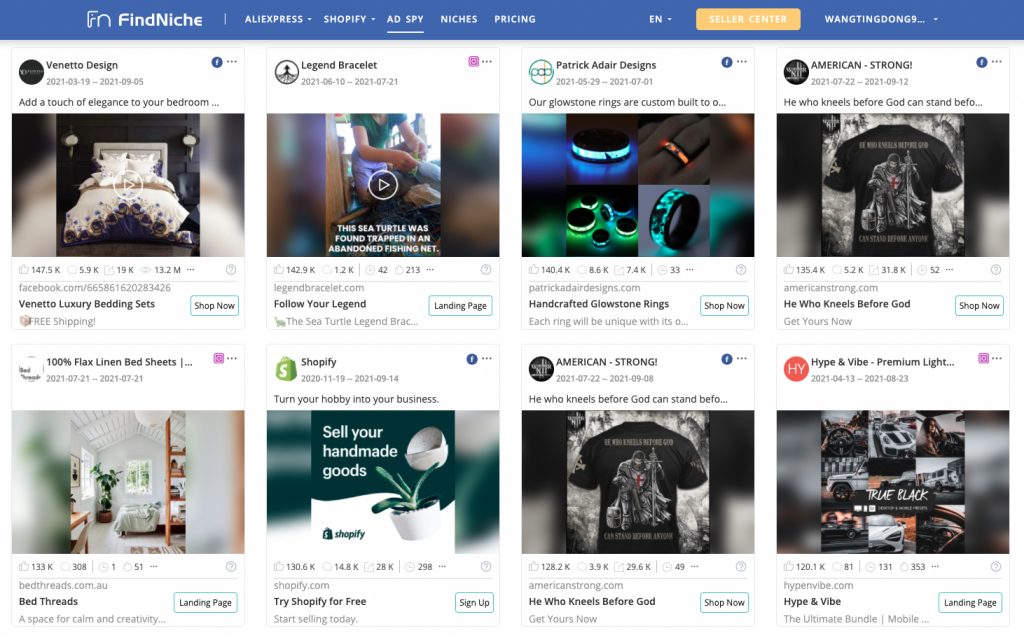Play the Venetto bedding video thumbnail
This screenshot has width=1024, height=640.
point(128,185)
